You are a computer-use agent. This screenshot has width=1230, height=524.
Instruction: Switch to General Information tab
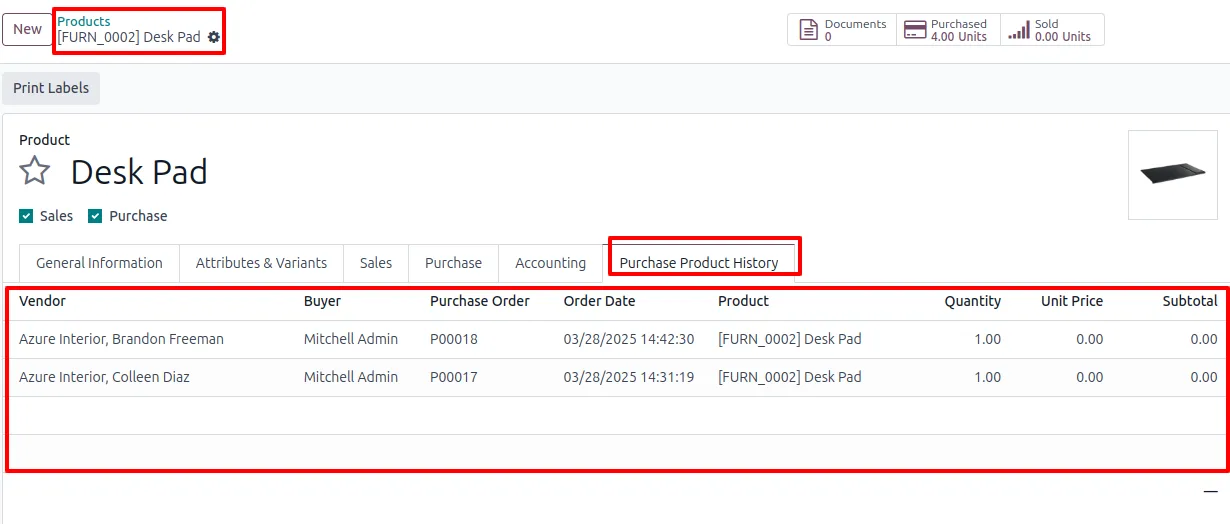tap(99, 263)
